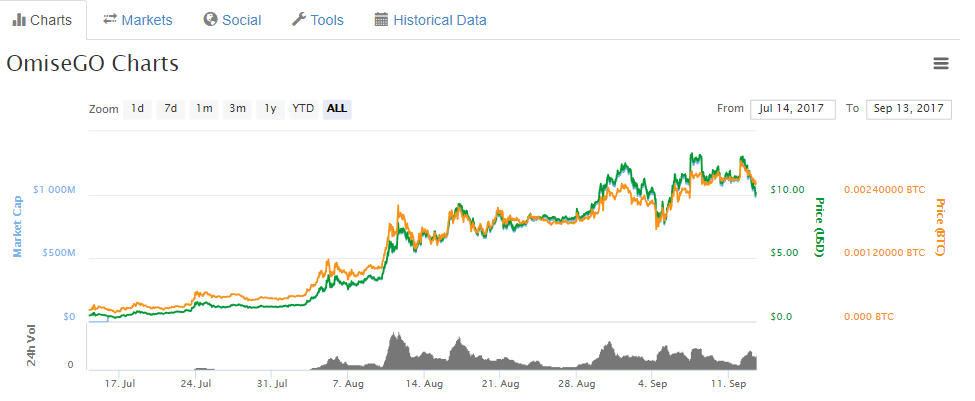The height and width of the screenshot is (401, 975).
Task: Open the chart hamburger context menu
Action: [940, 64]
